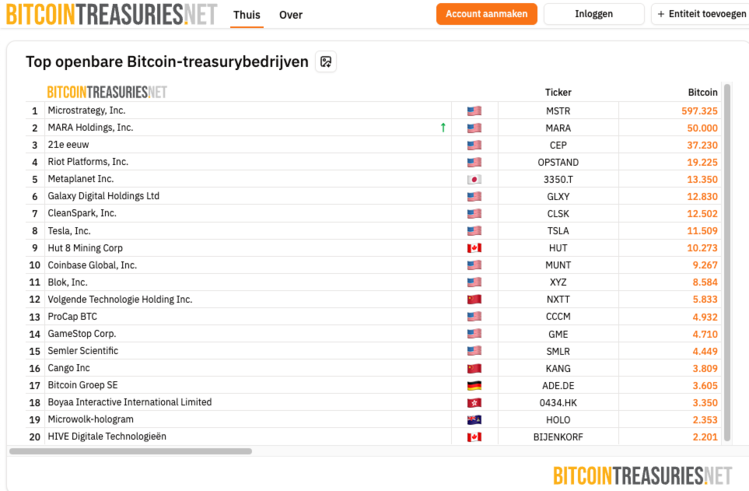Click the US flag in Riot Platforms row
This screenshot has height=491, width=749.
(x=474, y=162)
